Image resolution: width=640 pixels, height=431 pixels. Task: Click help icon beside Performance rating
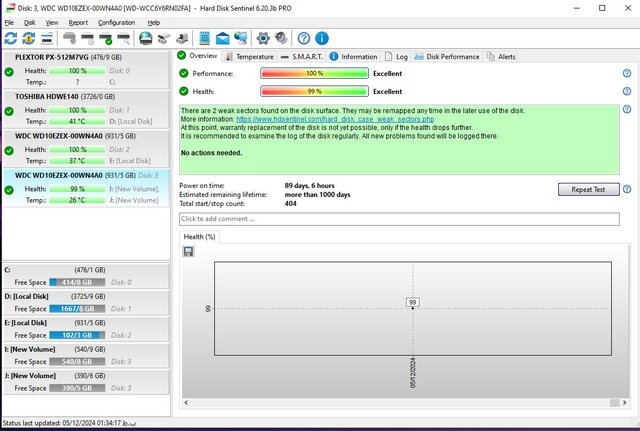(x=626, y=74)
